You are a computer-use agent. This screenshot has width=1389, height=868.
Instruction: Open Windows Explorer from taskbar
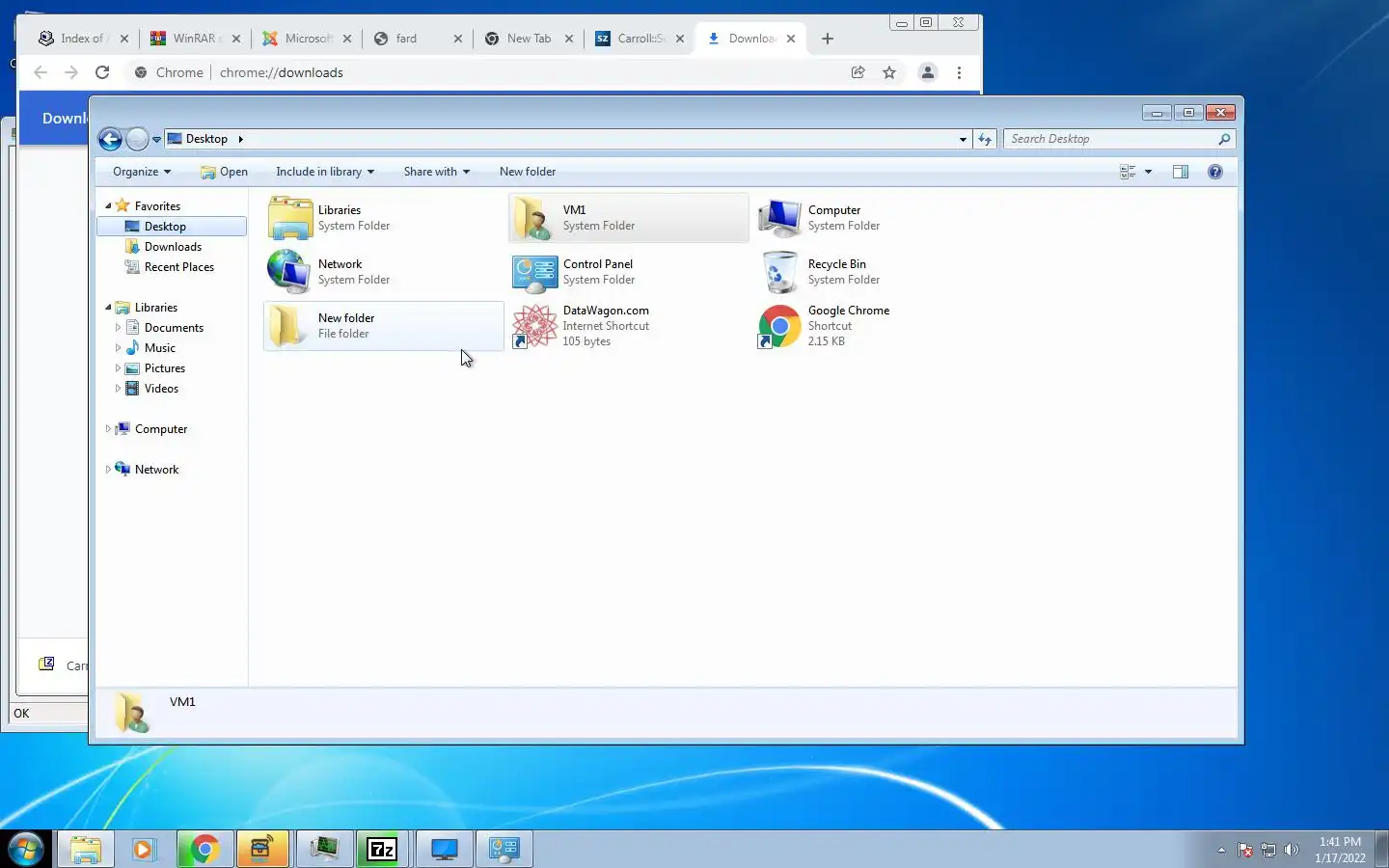tap(86, 850)
